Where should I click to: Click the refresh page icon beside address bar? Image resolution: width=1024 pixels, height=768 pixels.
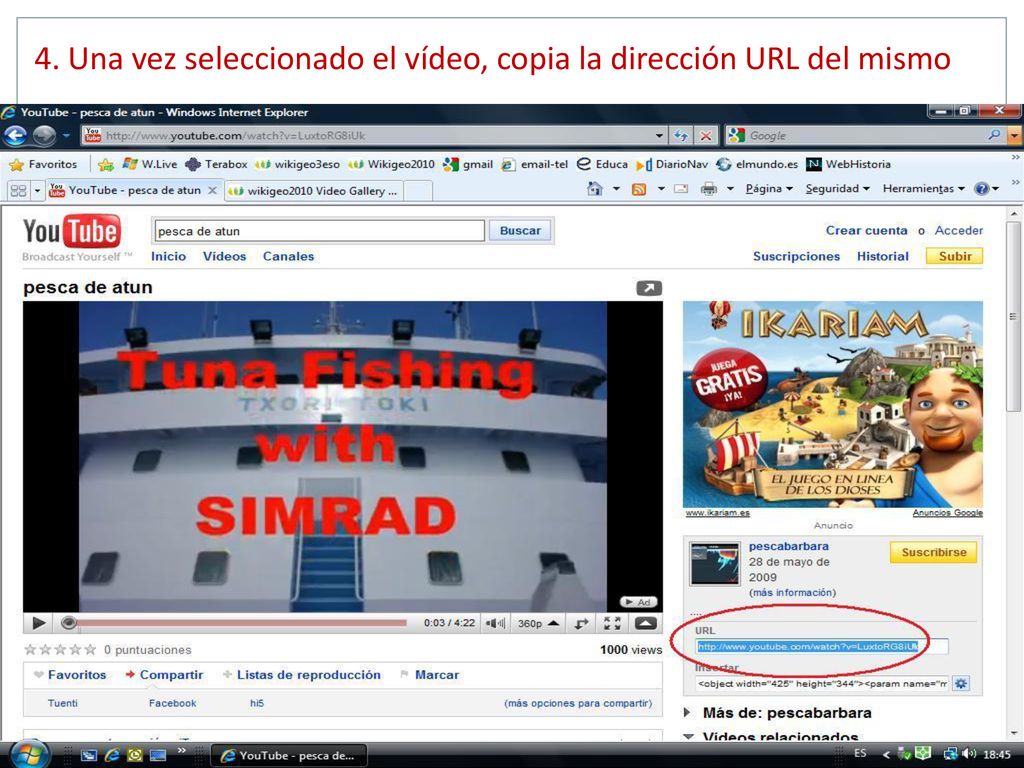point(681,136)
